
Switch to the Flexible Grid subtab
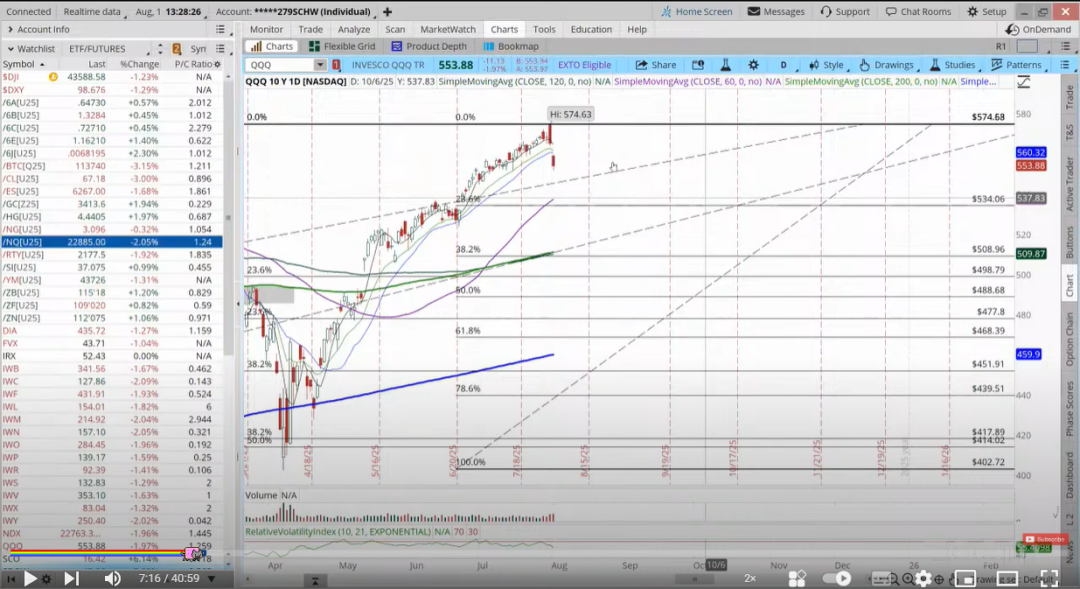pyautogui.click(x=342, y=46)
